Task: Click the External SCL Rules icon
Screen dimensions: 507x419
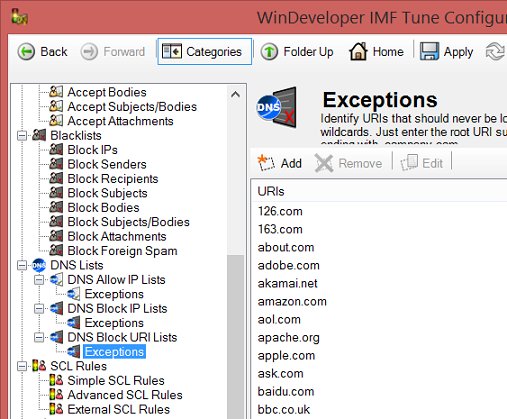Action: (x=56, y=409)
